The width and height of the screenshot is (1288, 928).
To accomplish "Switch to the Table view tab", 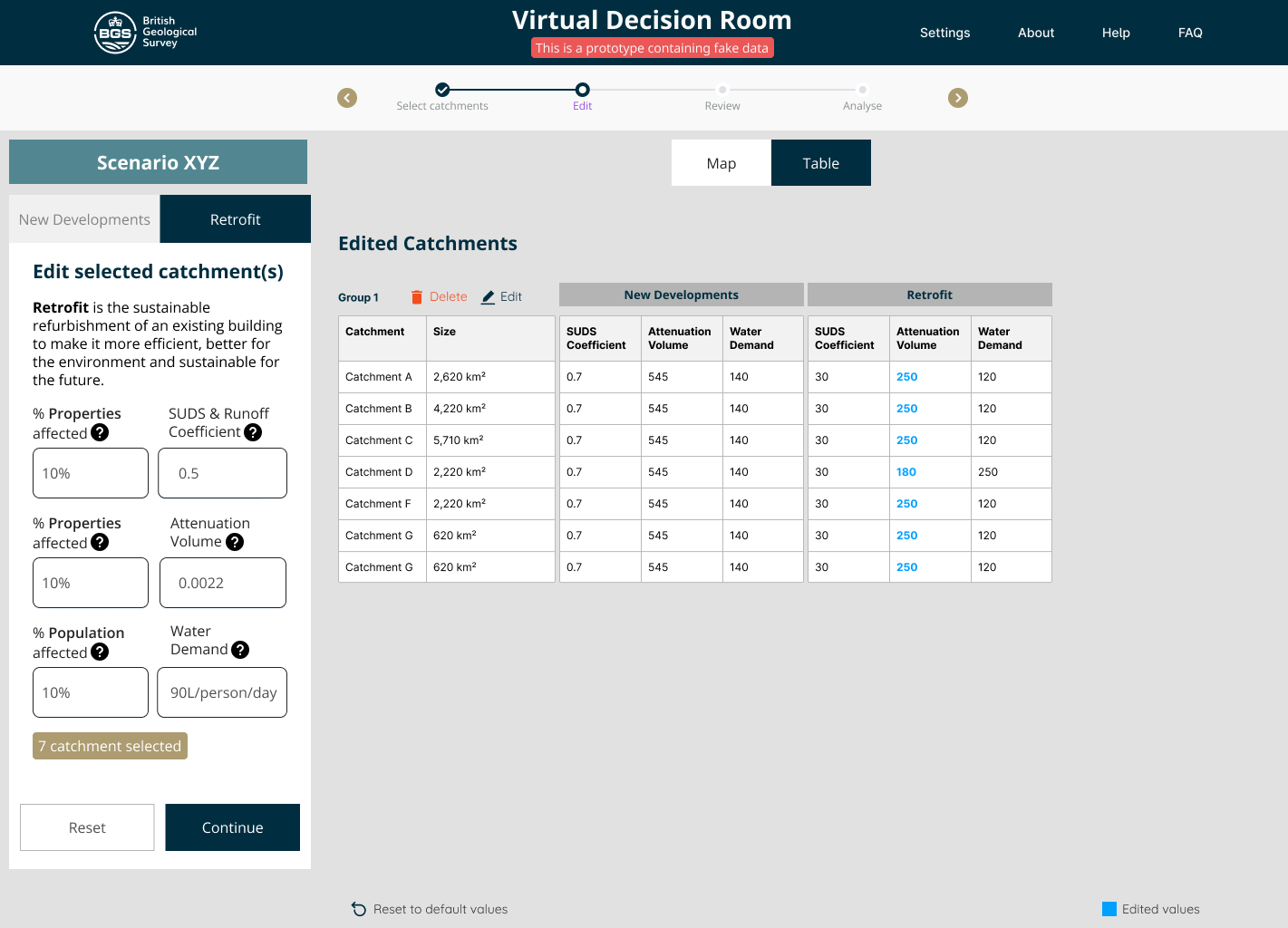I will (x=821, y=163).
